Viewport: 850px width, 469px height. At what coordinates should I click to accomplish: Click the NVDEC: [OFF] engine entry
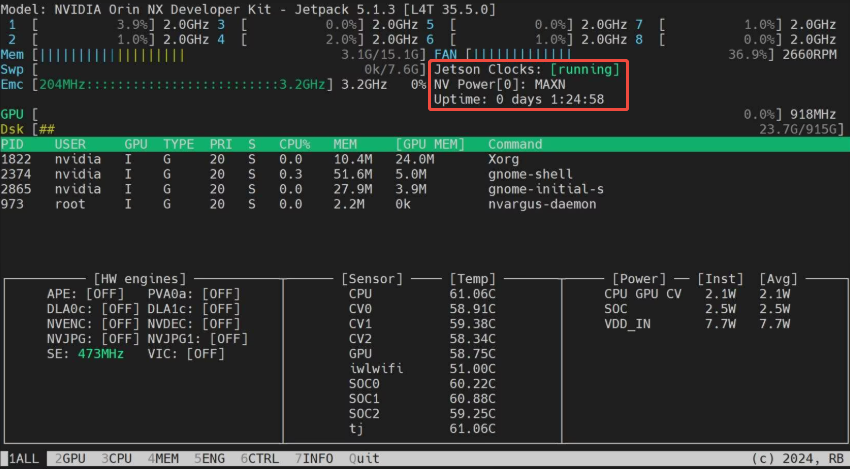(194, 324)
